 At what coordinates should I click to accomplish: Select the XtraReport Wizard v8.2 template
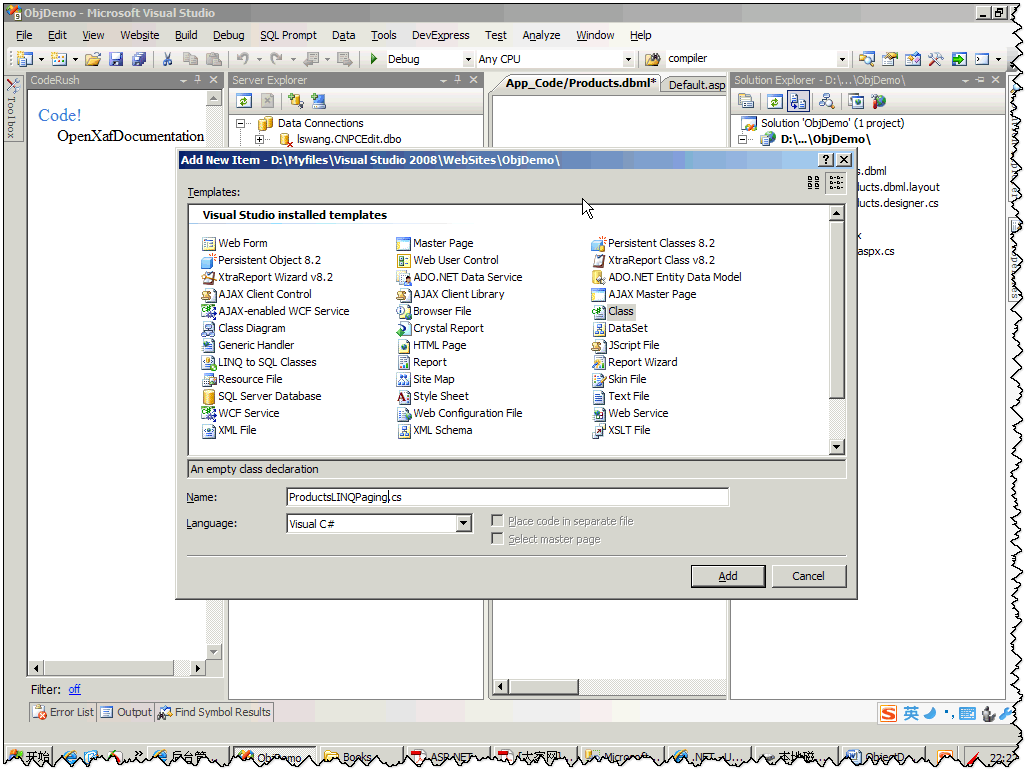pyautogui.click(x=267, y=277)
